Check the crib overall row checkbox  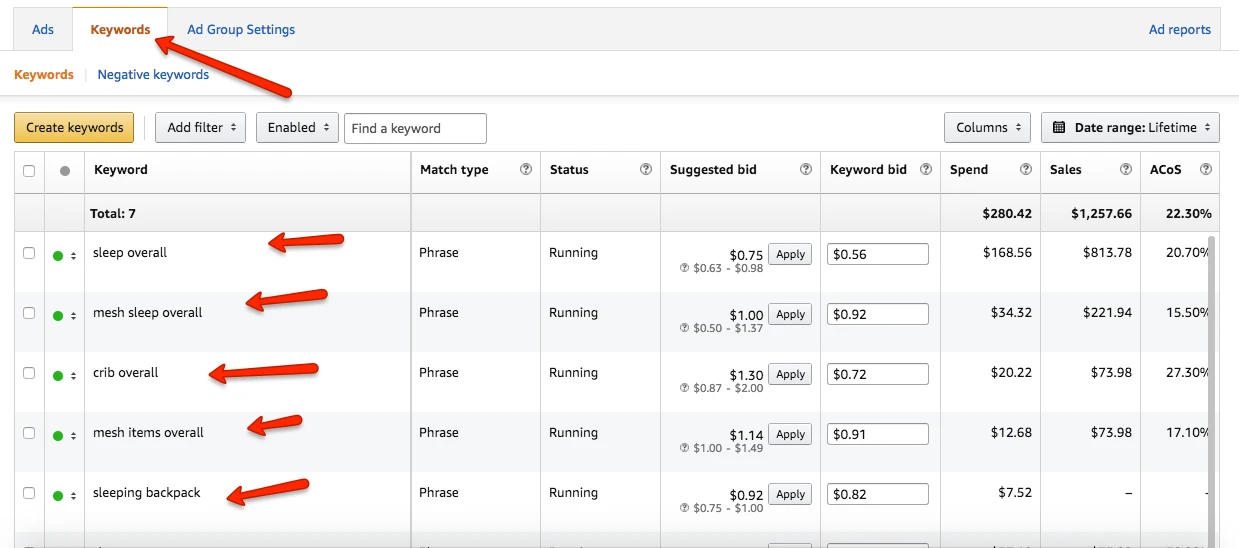click(x=29, y=373)
